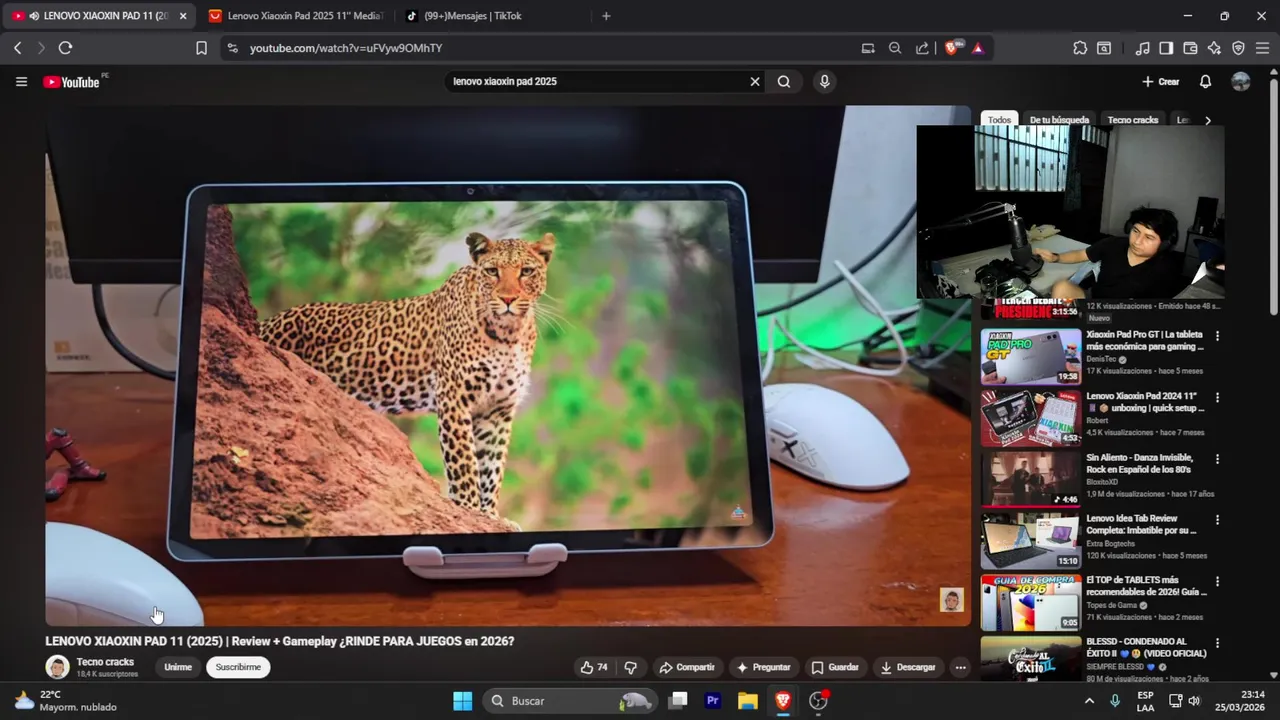Click the Windows taskbar Buscar box
The height and width of the screenshot is (720, 1280).
point(570,701)
